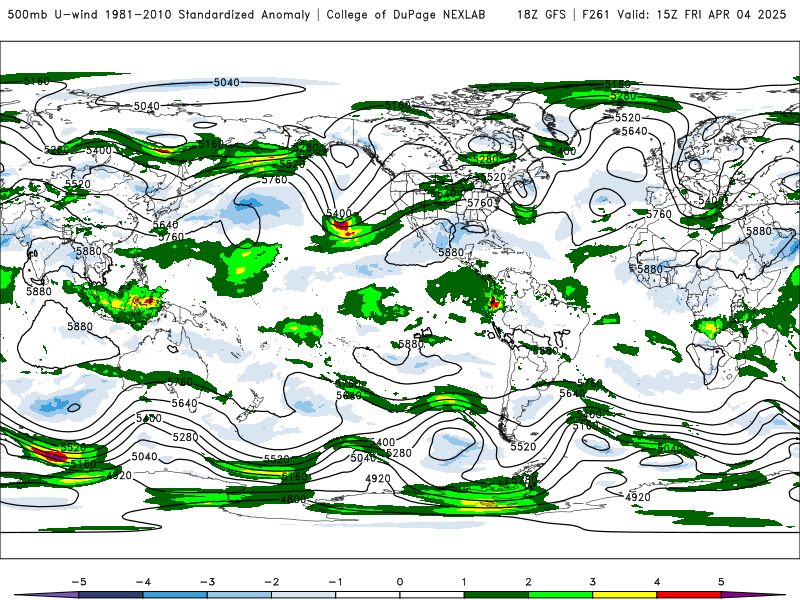Click the colorbar tick label '1'
The height and width of the screenshot is (600, 800).
(464, 582)
